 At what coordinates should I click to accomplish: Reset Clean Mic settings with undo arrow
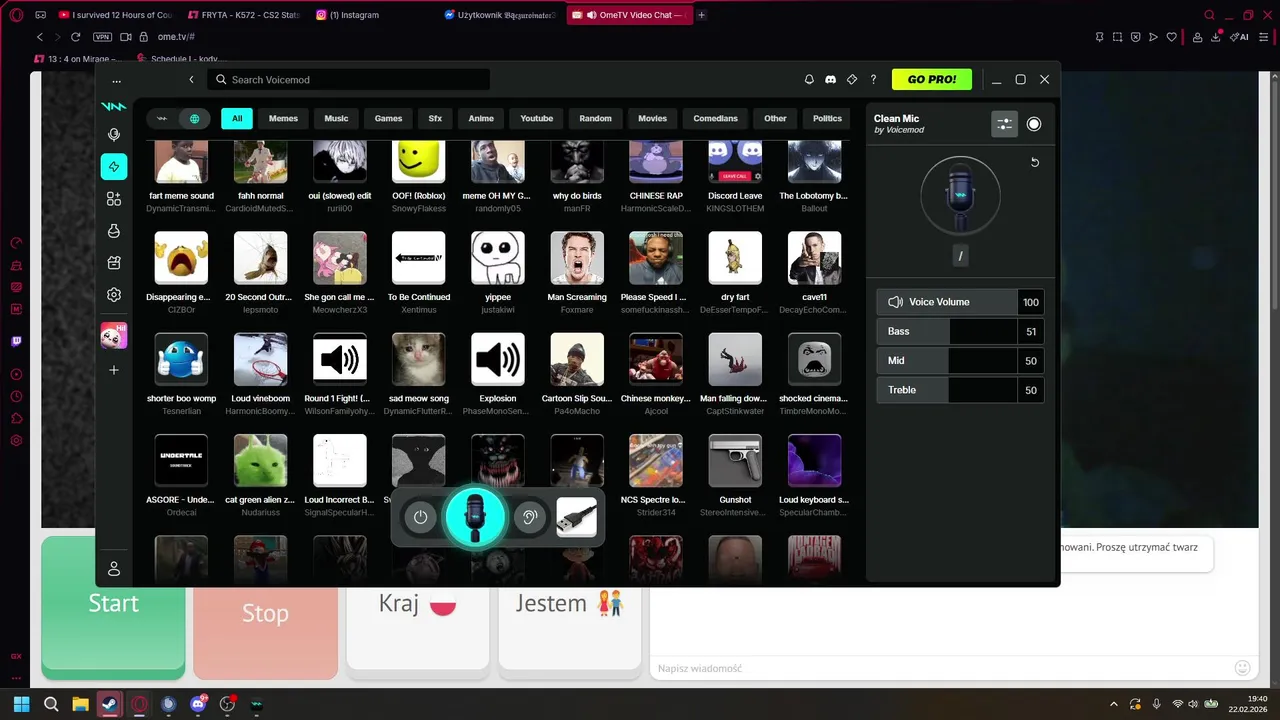1035,162
